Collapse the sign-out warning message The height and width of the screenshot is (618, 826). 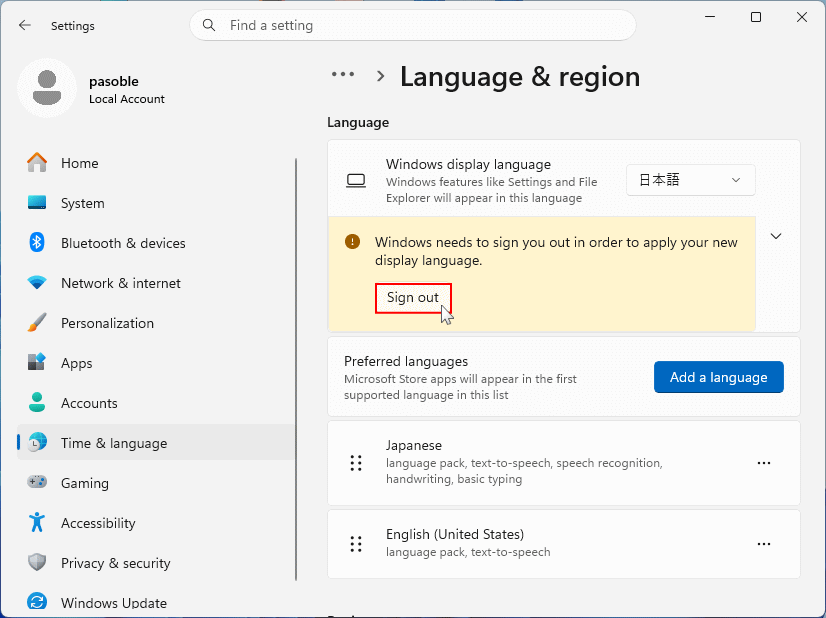point(776,236)
